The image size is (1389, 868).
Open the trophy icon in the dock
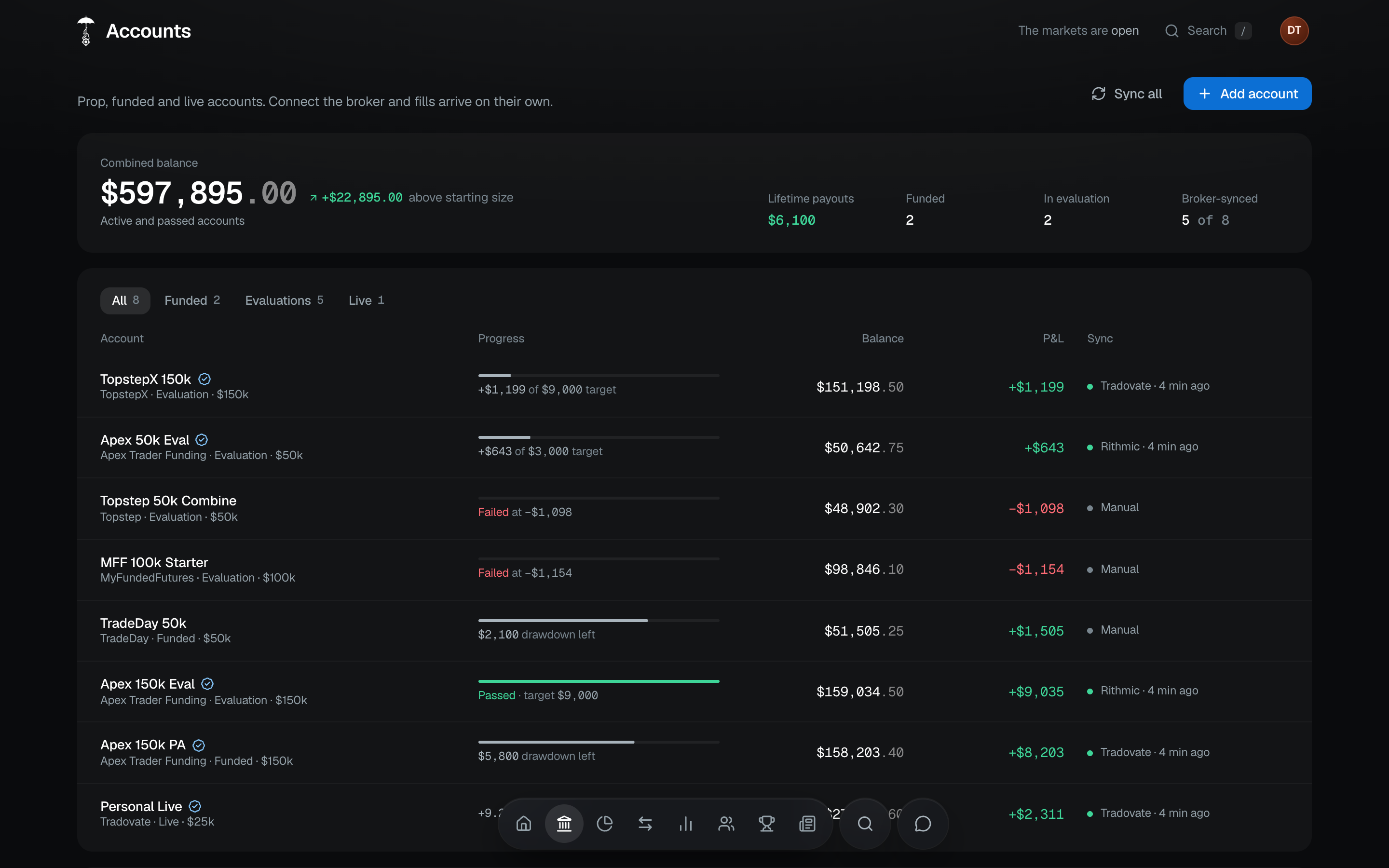[767, 824]
